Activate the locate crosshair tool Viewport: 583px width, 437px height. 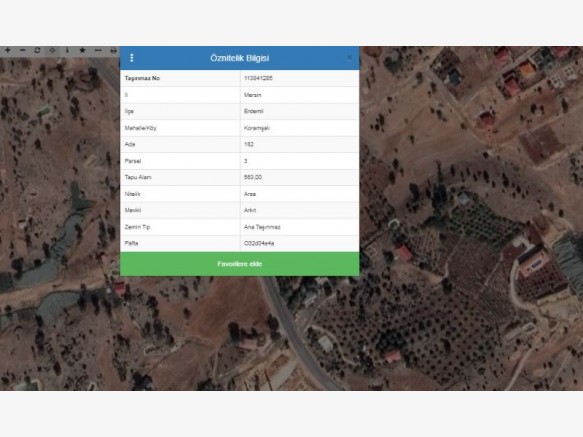point(52,50)
